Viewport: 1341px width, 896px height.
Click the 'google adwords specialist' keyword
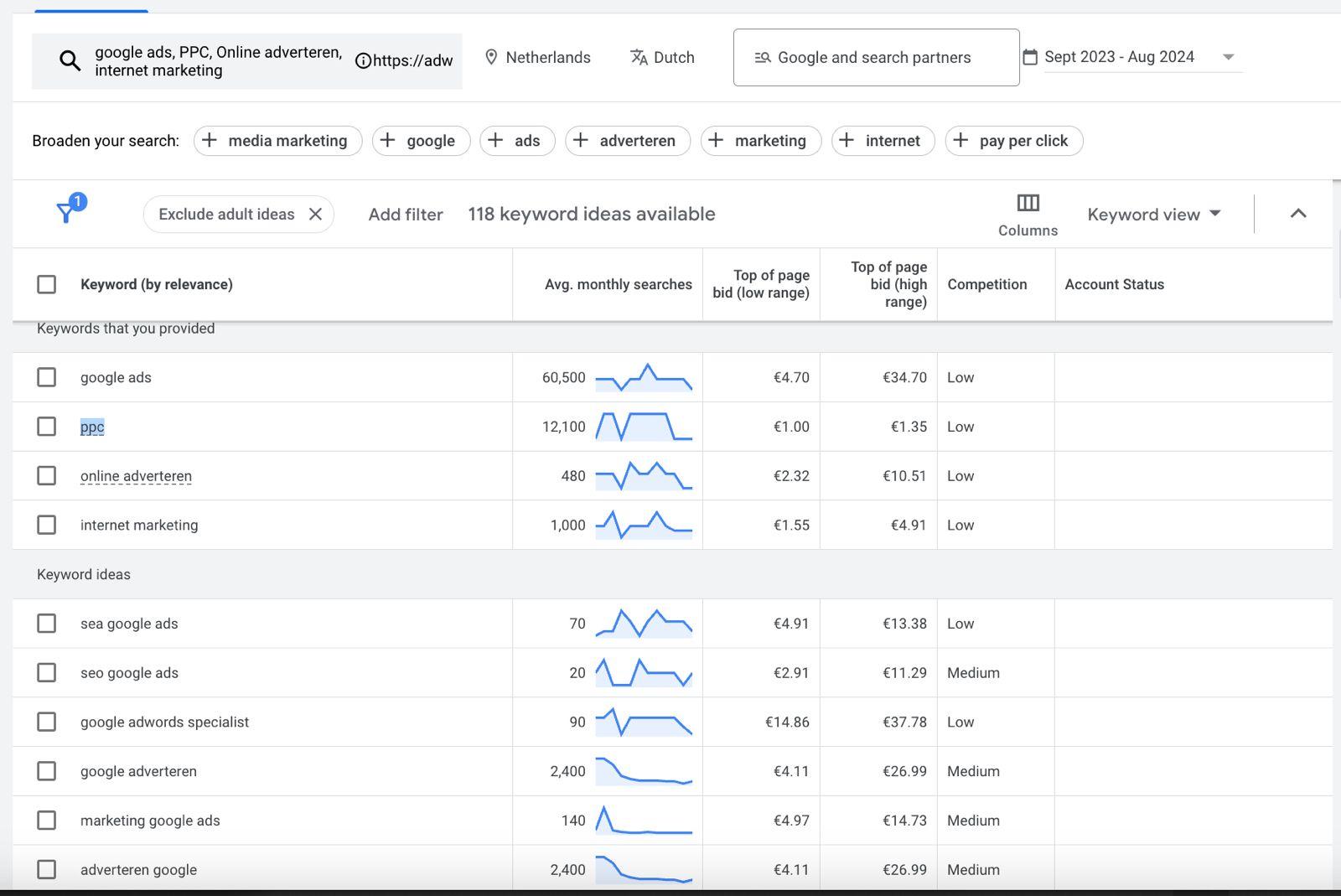(x=164, y=722)
